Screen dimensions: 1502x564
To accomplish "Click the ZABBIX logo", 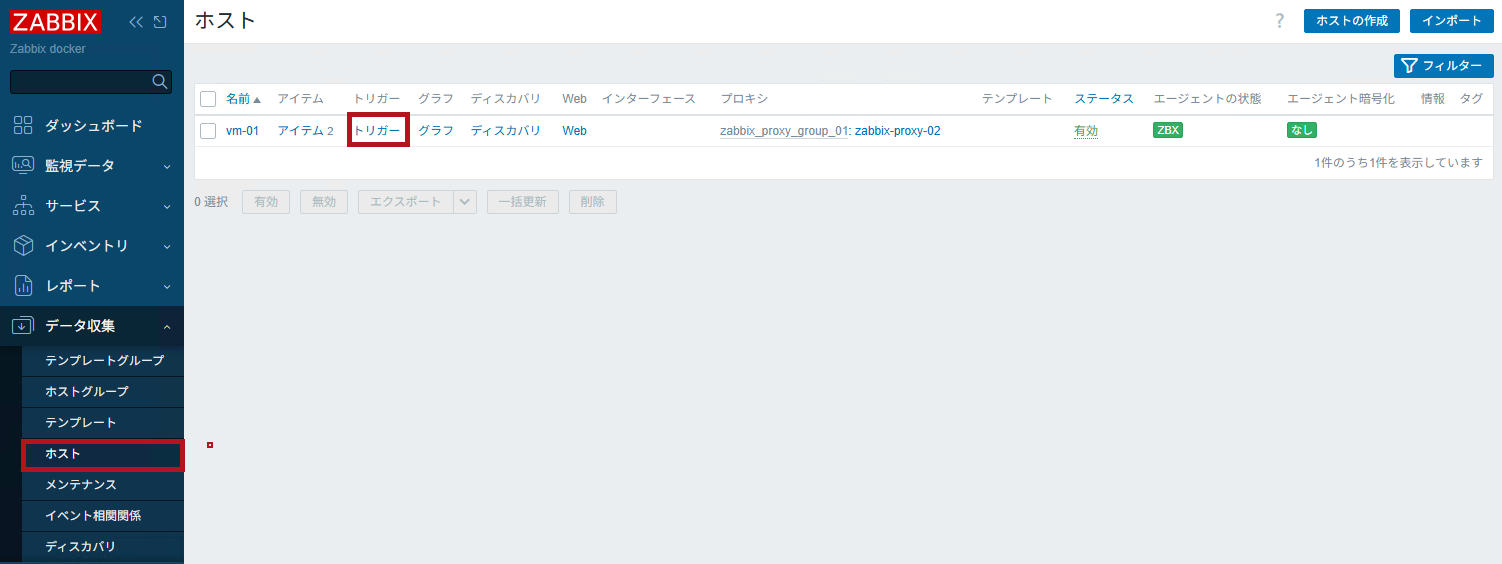I will click(x=56, y=21).
